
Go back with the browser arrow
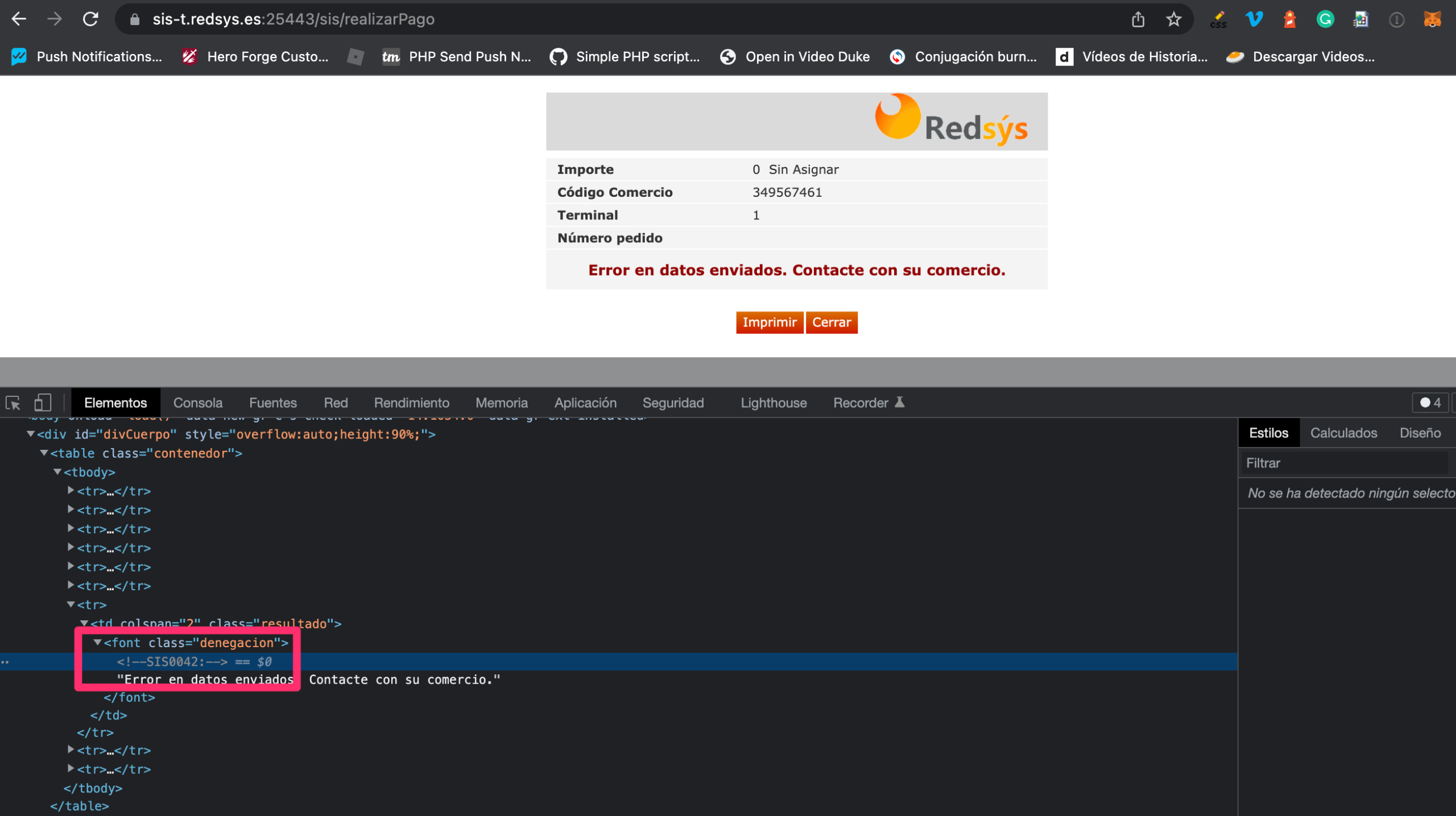click(19, 19)
